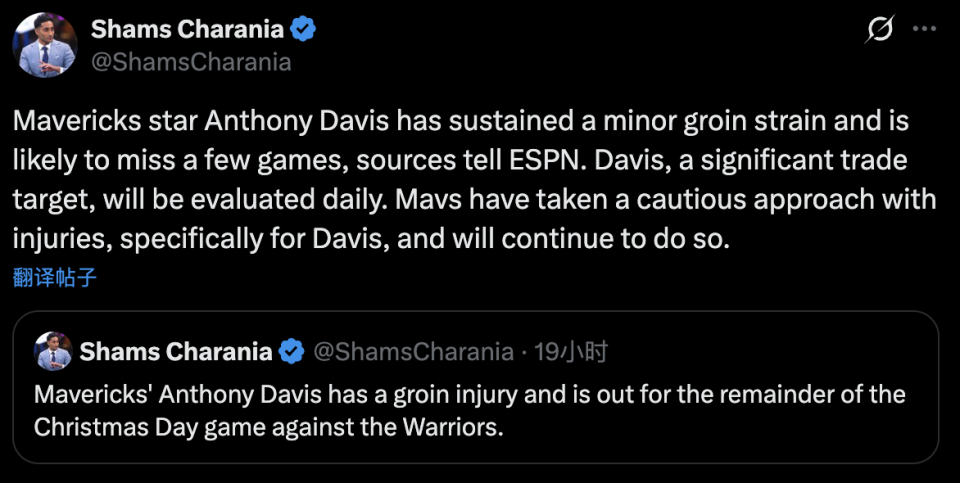Viewport: 960px width, 483px height.
Task: Click the verified badge beside the main author name
Action: [x=303, y=30]
